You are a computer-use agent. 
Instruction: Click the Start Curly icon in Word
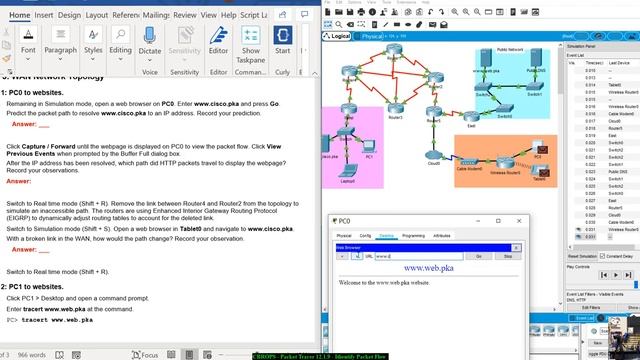coord(282,36)
